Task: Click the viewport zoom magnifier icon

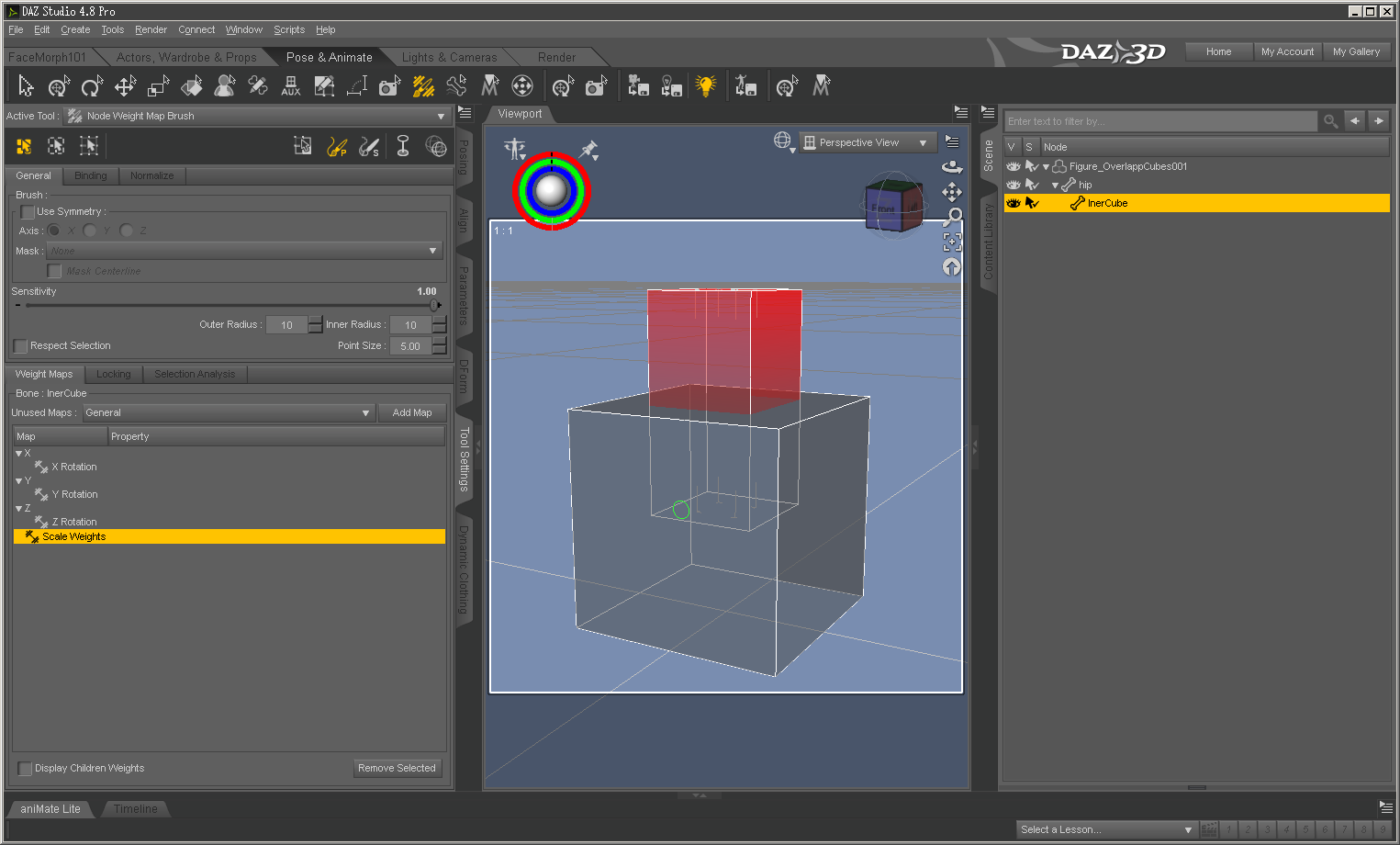Action: 953,217
